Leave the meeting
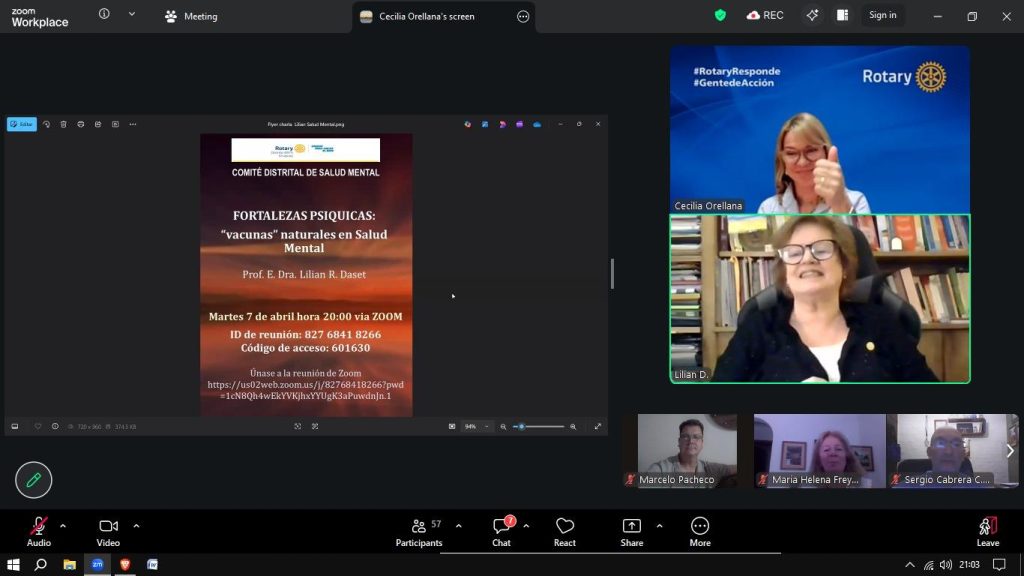Viewport: 1024px width, 576px height. (987, 531)
